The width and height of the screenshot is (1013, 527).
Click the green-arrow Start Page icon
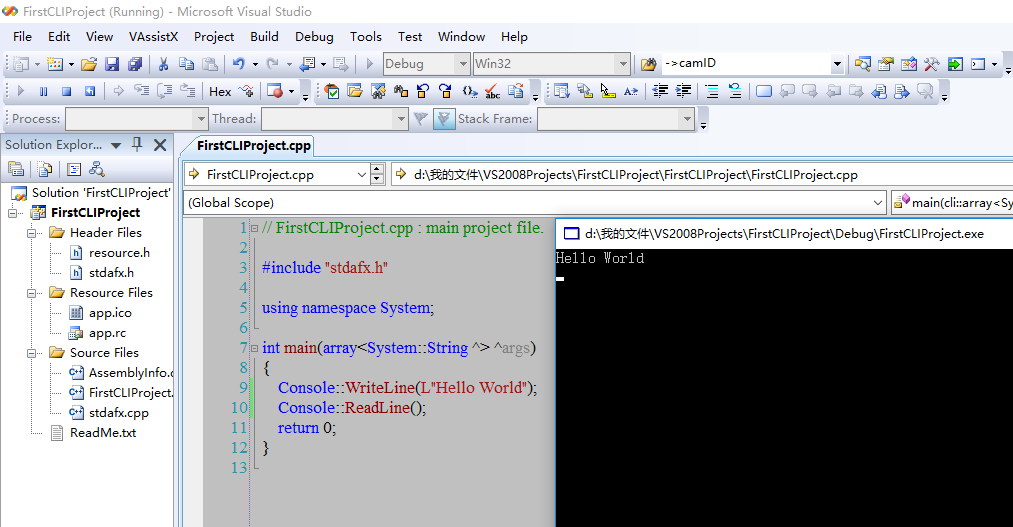pos(955,64)
